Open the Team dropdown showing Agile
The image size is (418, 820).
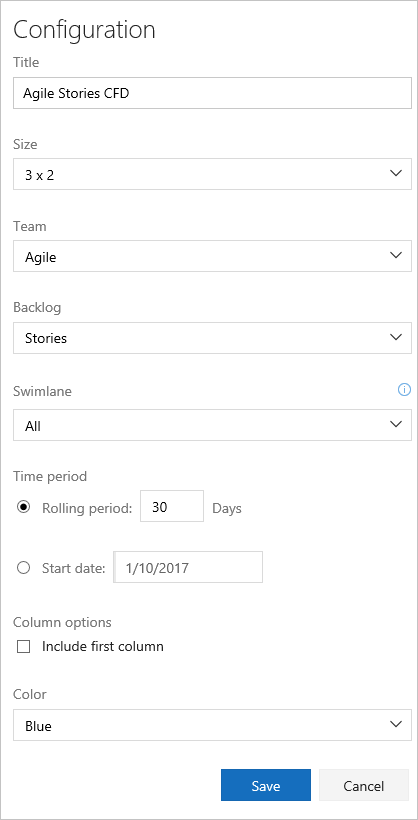pos(212,256)
